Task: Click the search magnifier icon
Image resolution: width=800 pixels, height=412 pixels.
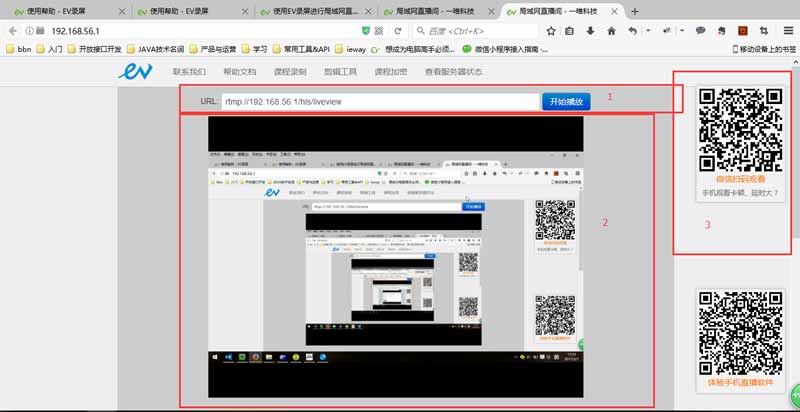Action: (x=421, y=31)
